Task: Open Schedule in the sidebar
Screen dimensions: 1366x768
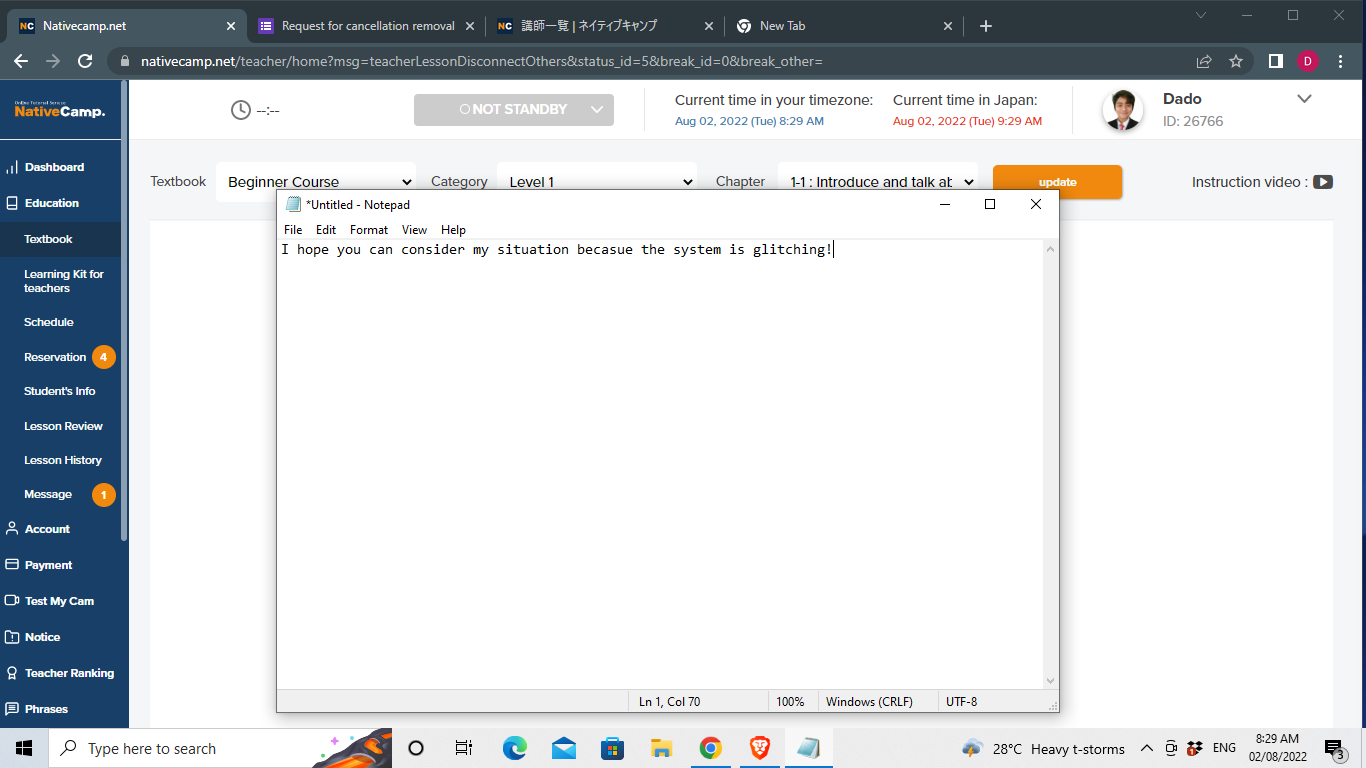Action: tap(49, 322)
